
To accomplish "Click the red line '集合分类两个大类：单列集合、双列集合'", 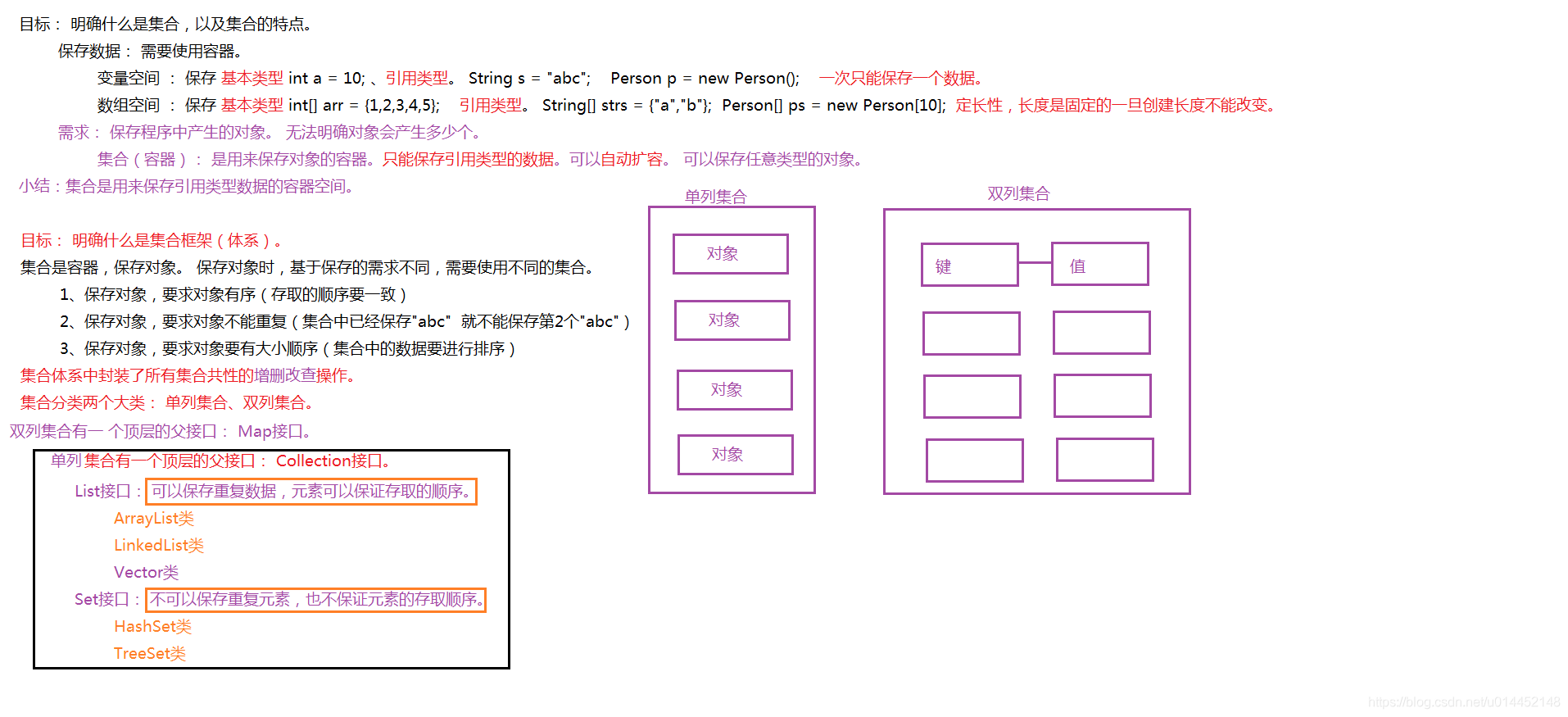I will click(x=167, y=403).
